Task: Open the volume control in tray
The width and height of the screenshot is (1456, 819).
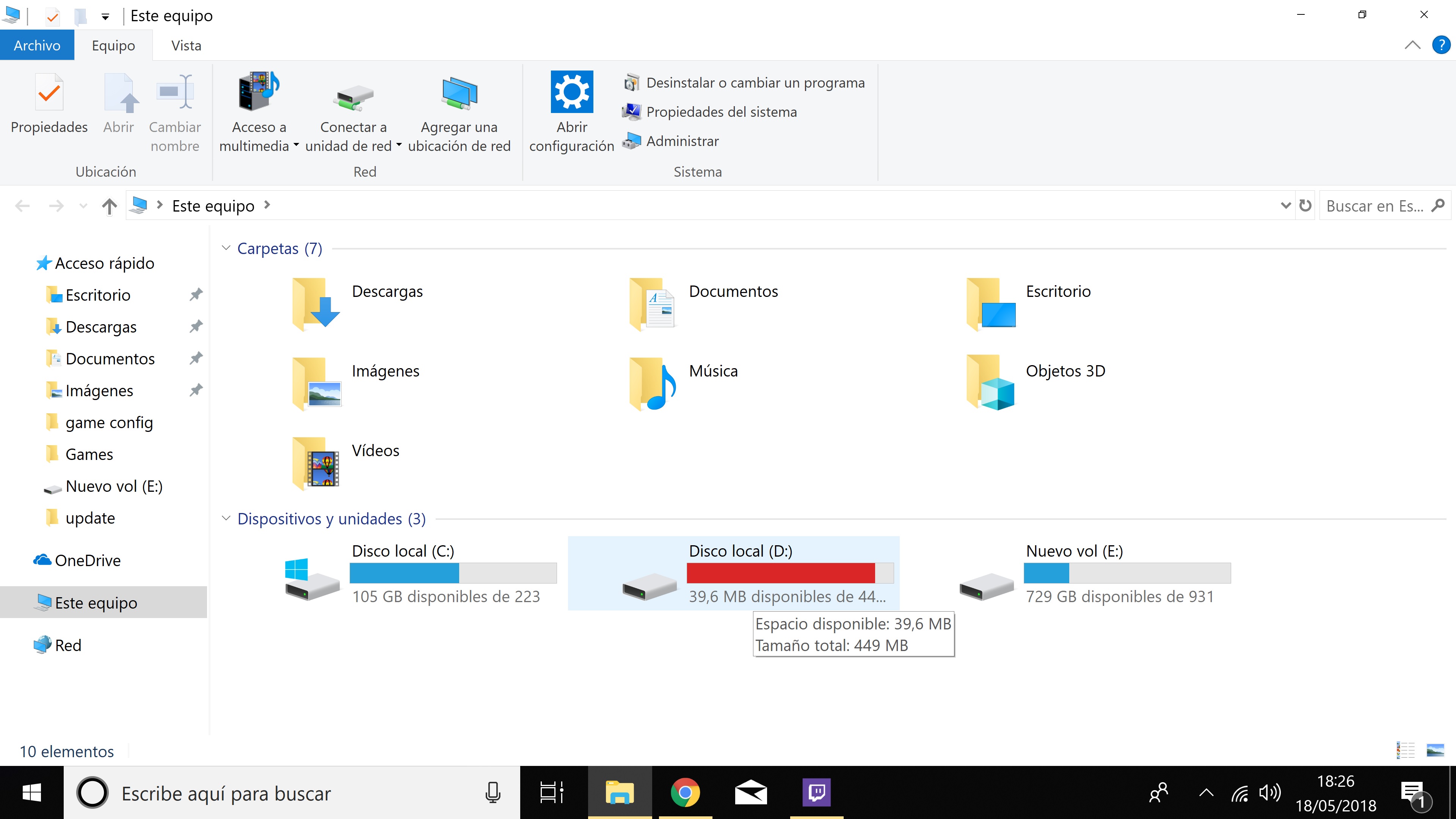Action: click(1269, 793)
